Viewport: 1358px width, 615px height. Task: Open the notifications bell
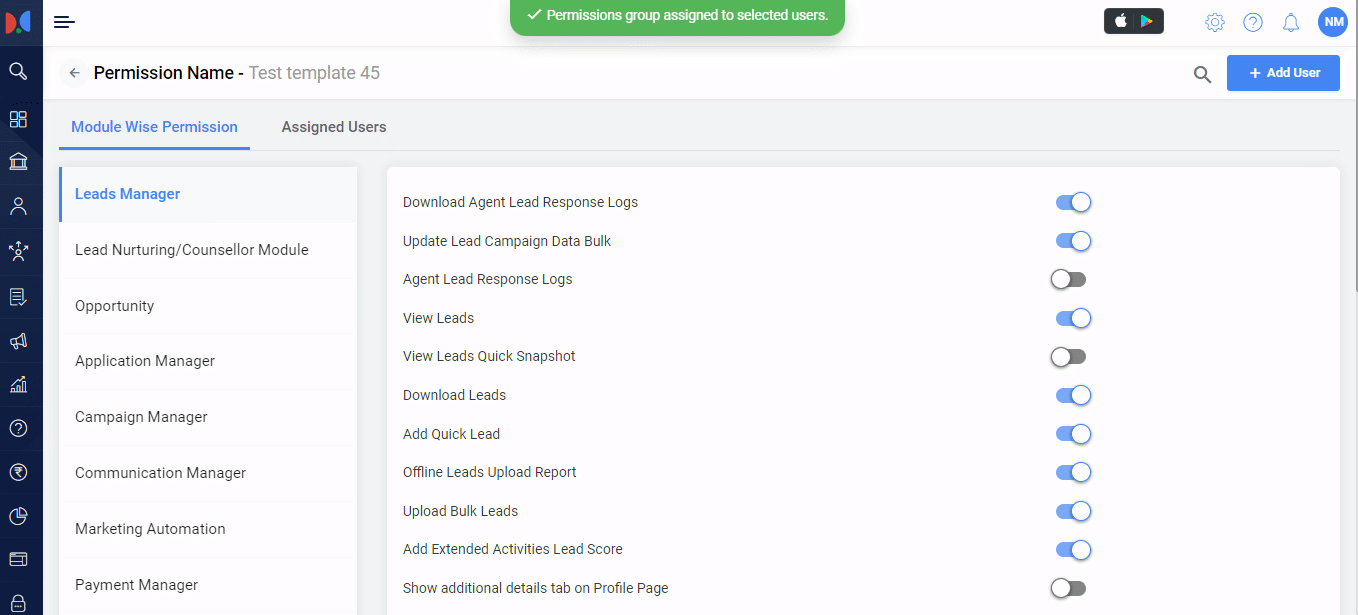[1291, 21]
